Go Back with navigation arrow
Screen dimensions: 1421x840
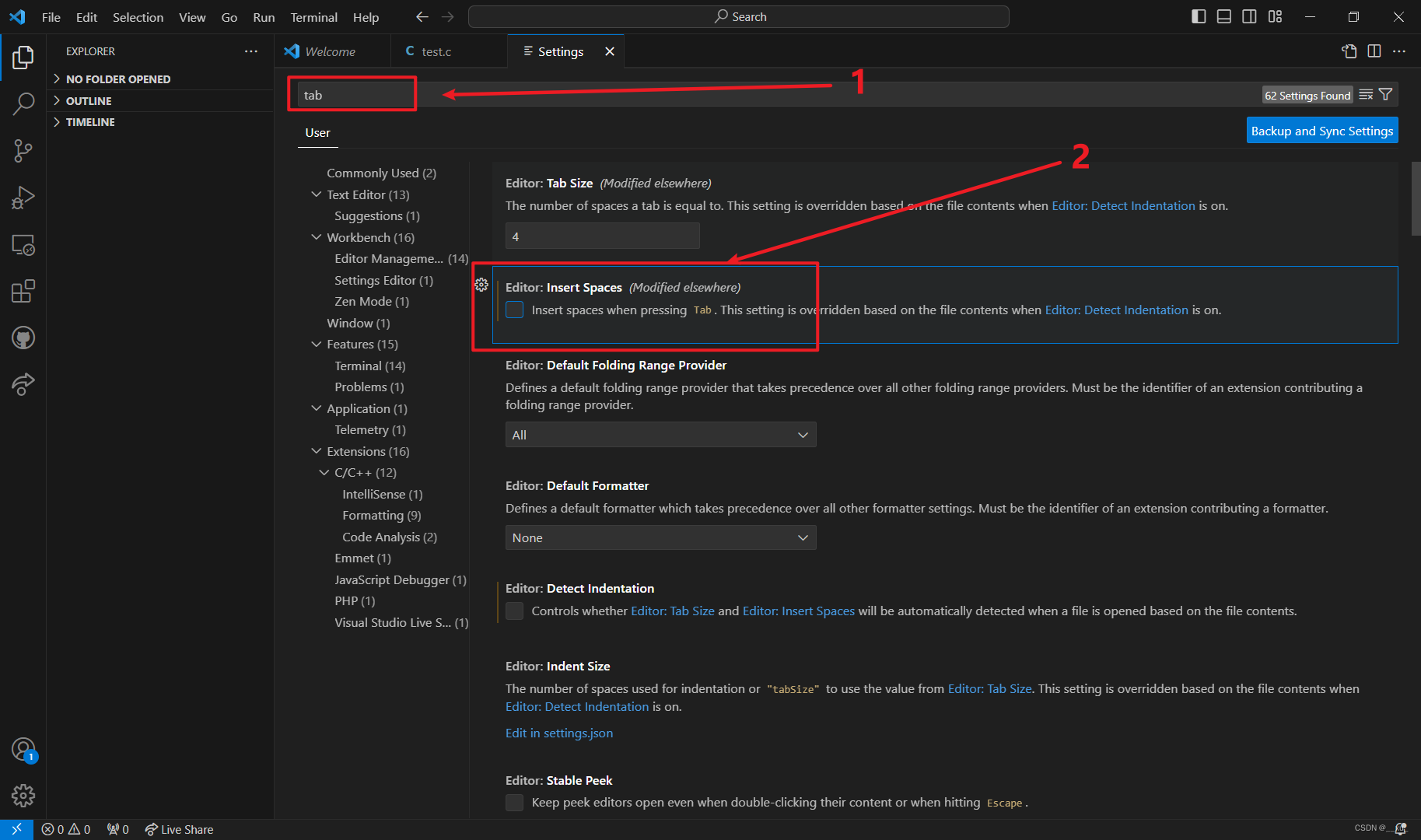[x=422, y=16]
